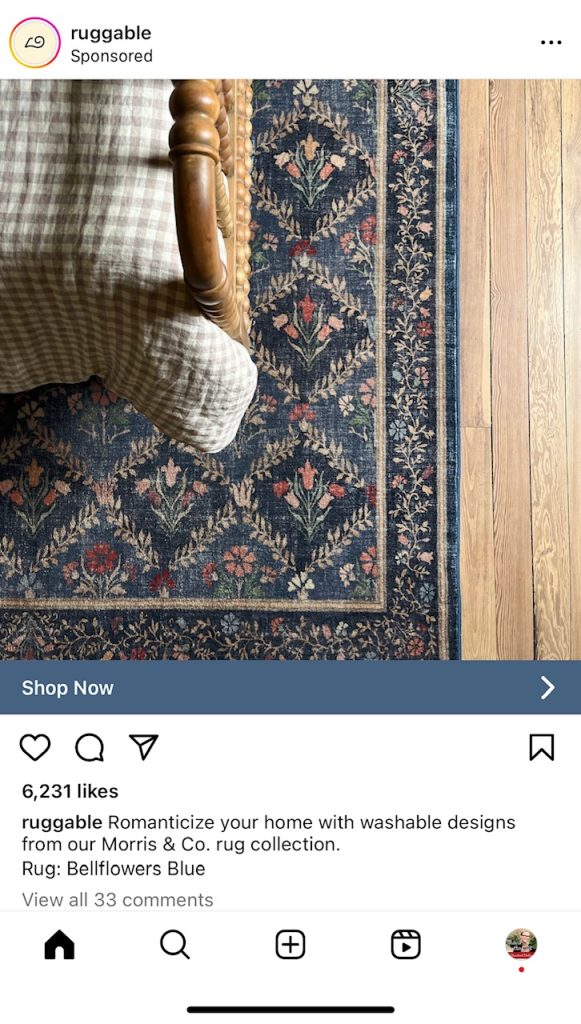
Task: Tap the home indicator bar at bottom
Action: tap(290, 1009)
